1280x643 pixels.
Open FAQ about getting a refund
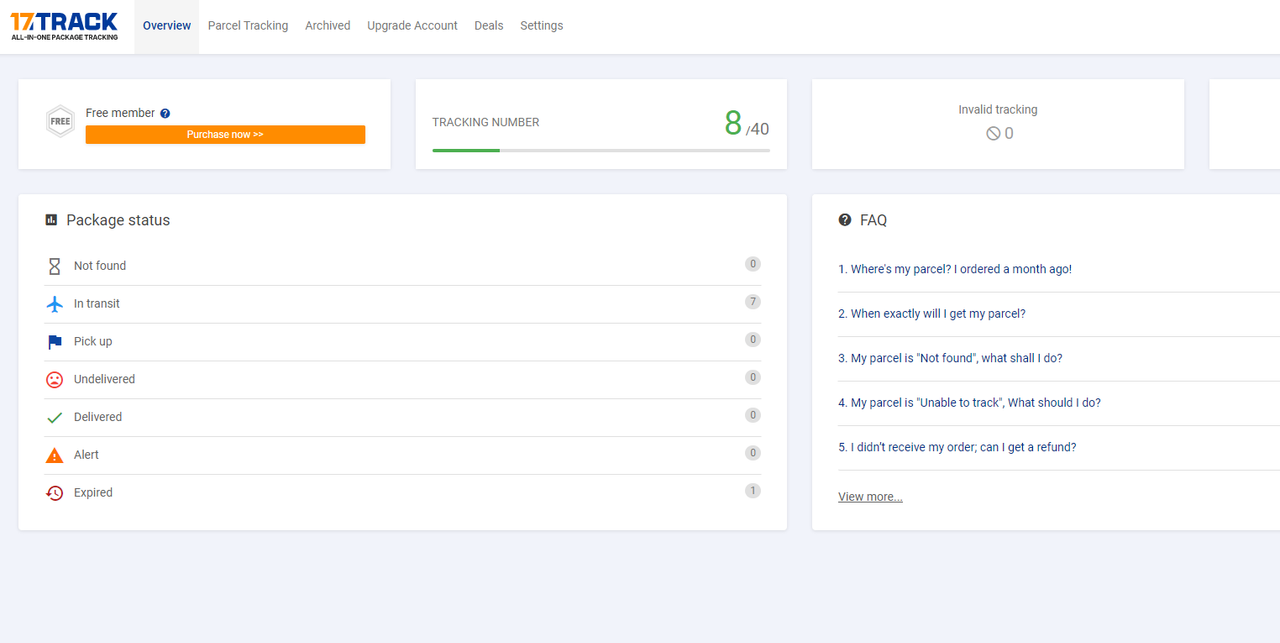click(x=957, y=447)
